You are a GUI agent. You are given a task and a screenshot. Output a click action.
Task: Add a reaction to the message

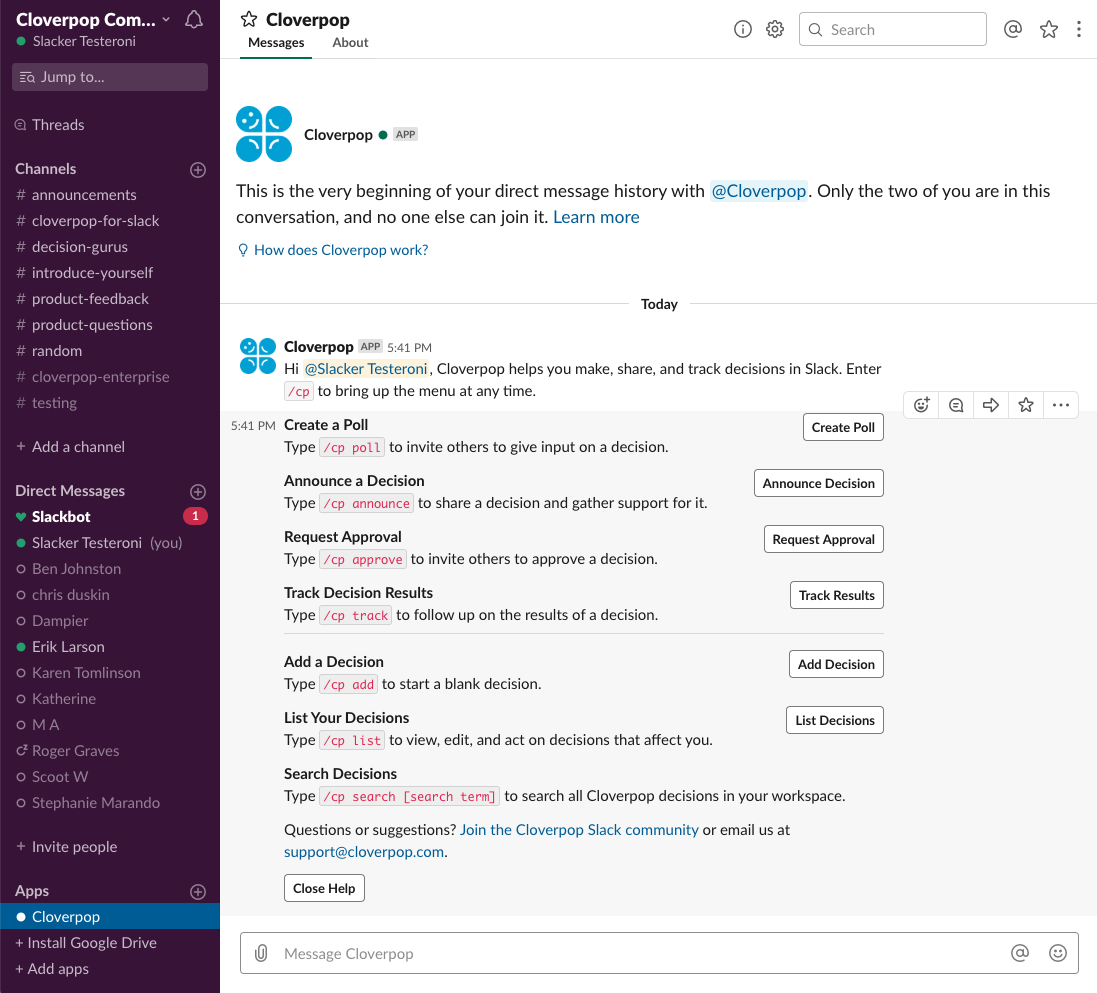(921, 405)
